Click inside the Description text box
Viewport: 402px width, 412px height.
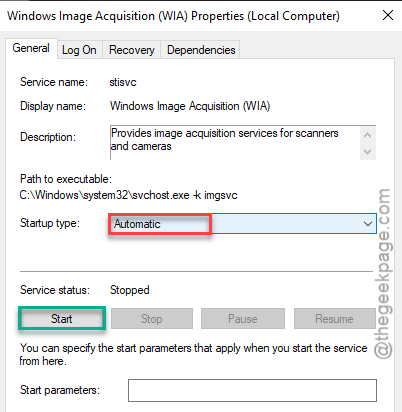click(x=235, y=143)
